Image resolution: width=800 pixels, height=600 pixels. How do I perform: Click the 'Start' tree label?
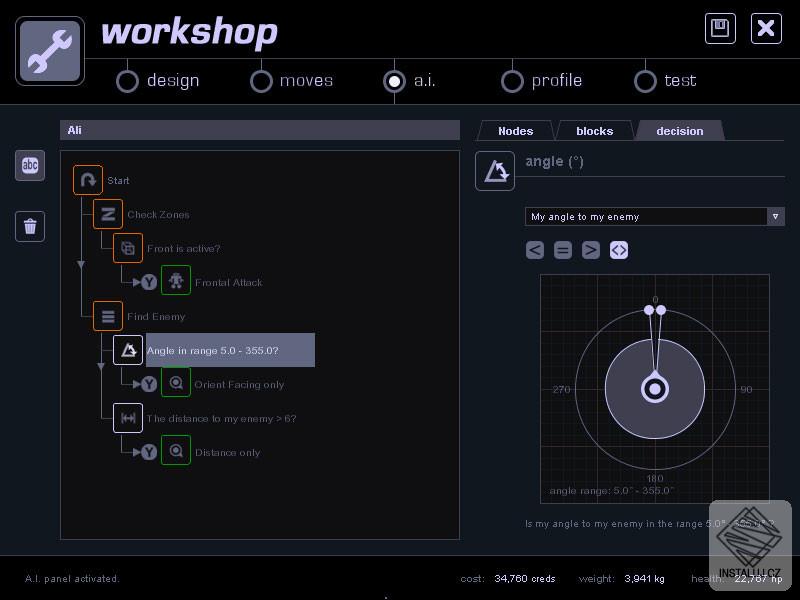(x=118, y=181)
